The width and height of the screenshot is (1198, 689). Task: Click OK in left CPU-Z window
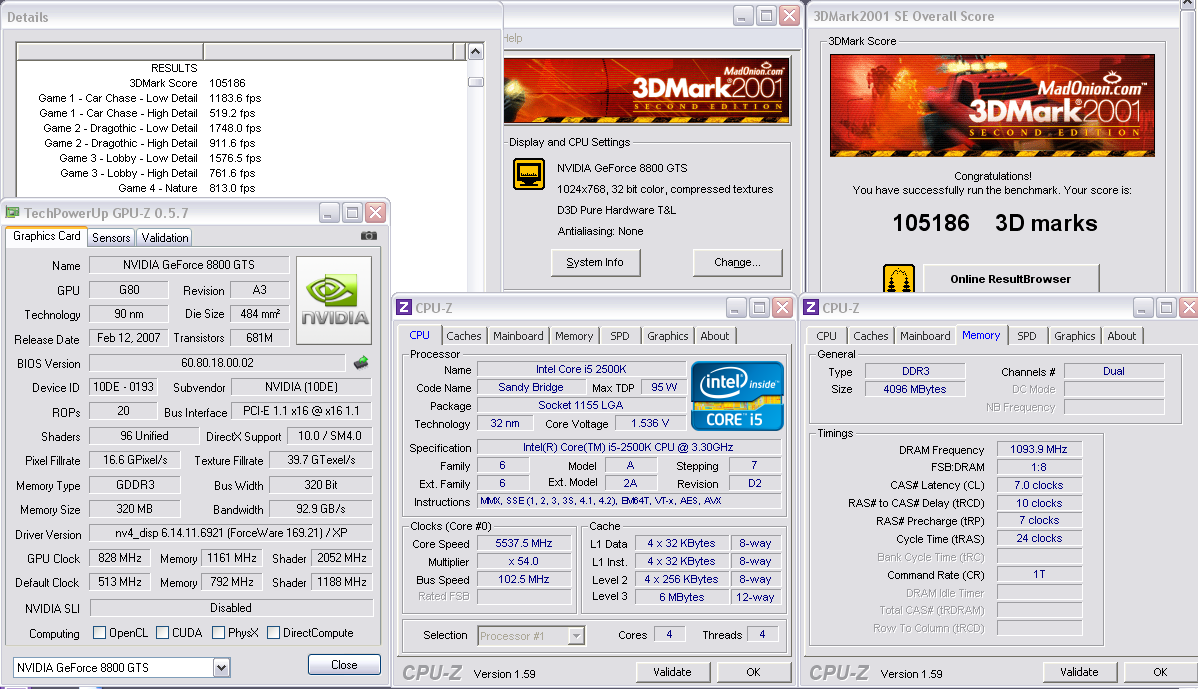click(x=753, y=672)
